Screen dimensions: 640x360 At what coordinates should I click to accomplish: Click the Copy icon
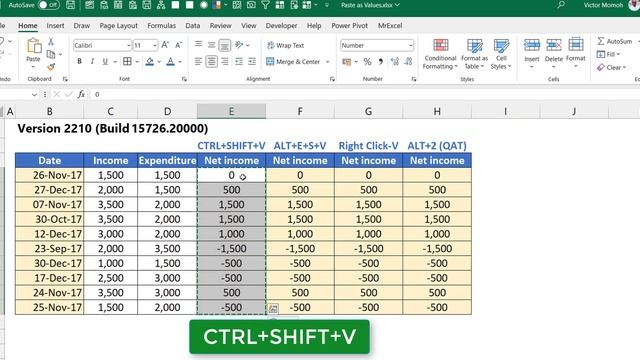click(51, 54)
